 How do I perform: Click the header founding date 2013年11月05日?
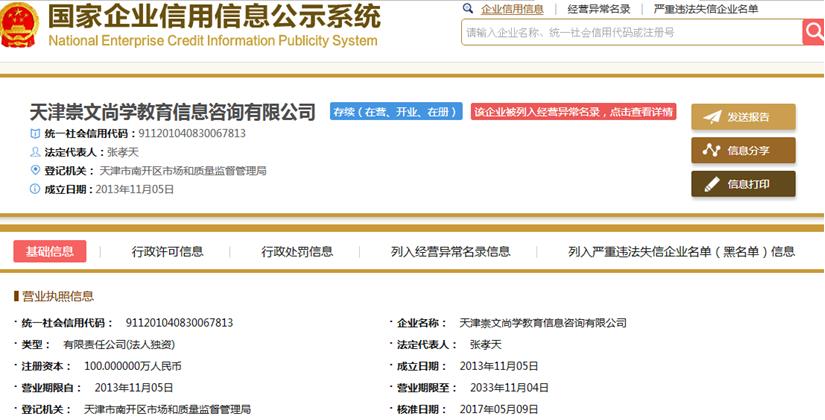tap(135, 189)
